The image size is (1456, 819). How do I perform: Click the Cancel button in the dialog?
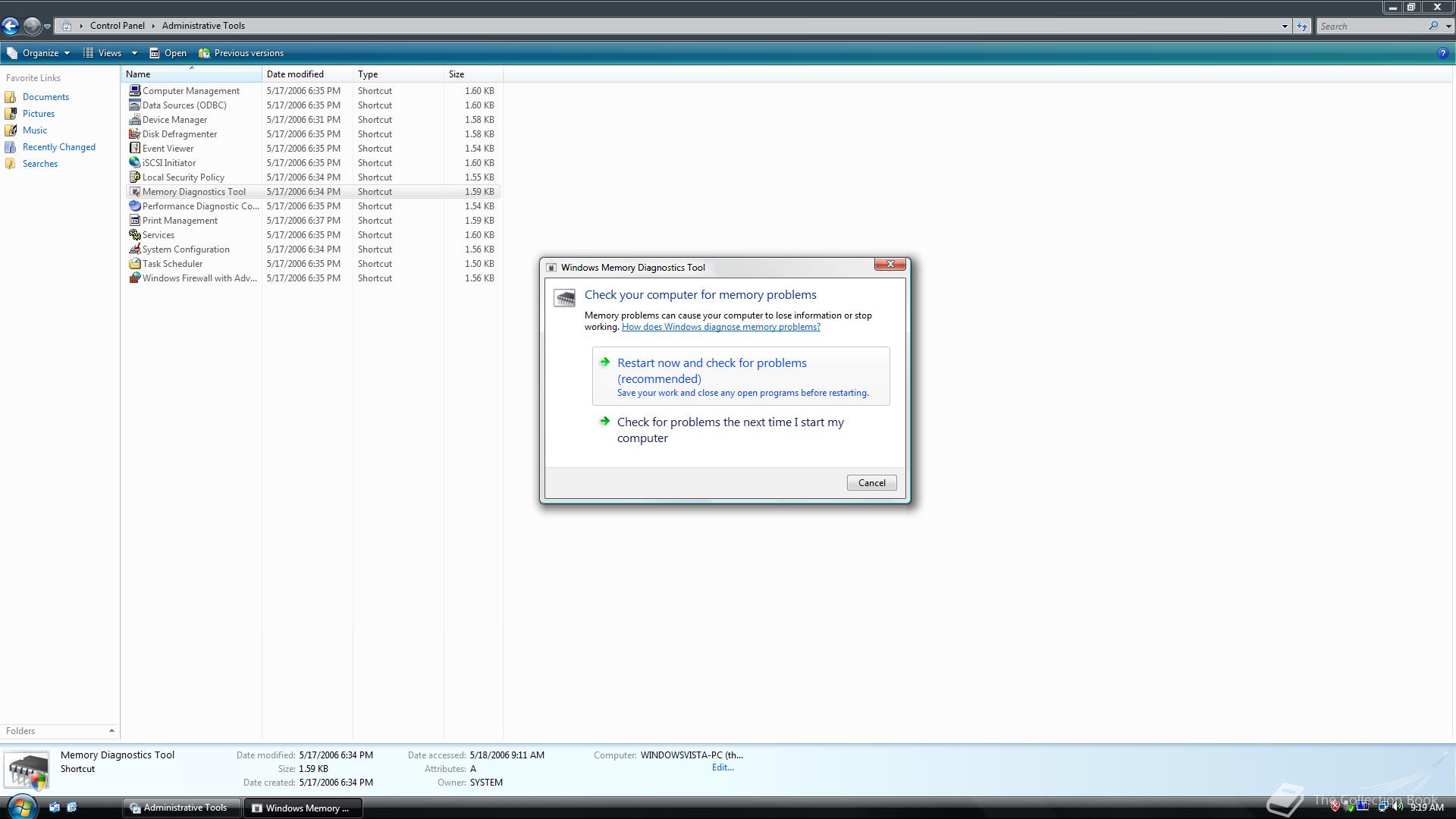pyautogui.click(x=871, y=483)
